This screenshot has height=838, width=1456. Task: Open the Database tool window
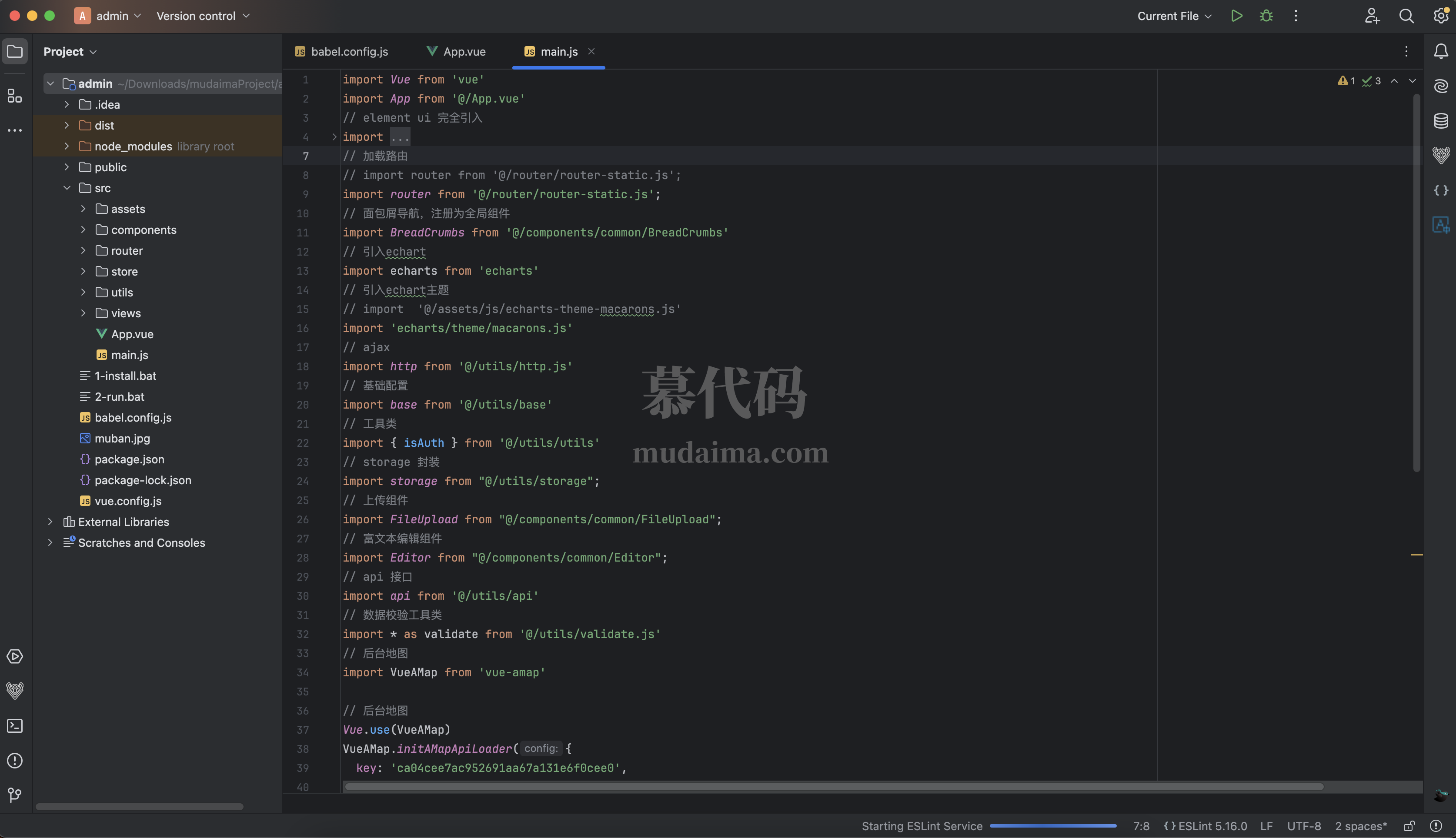click(x=1440, y=121)
